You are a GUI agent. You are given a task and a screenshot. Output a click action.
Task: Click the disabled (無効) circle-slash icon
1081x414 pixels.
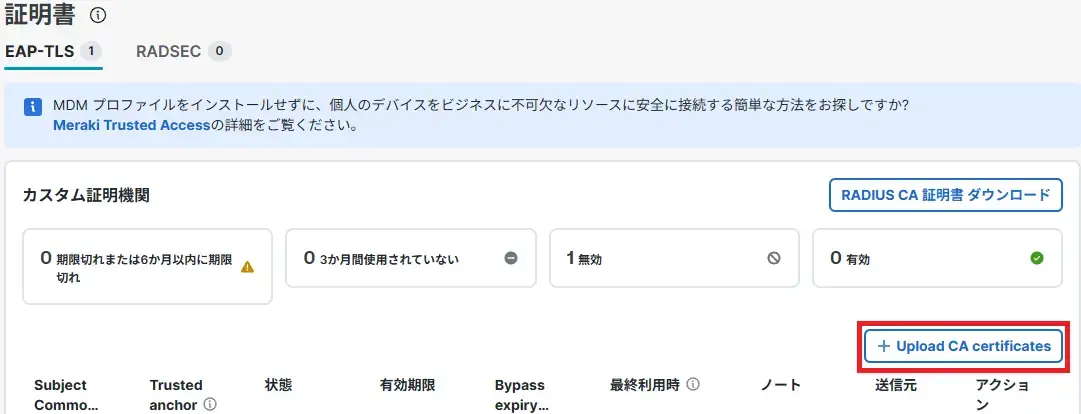click(774, 258)
